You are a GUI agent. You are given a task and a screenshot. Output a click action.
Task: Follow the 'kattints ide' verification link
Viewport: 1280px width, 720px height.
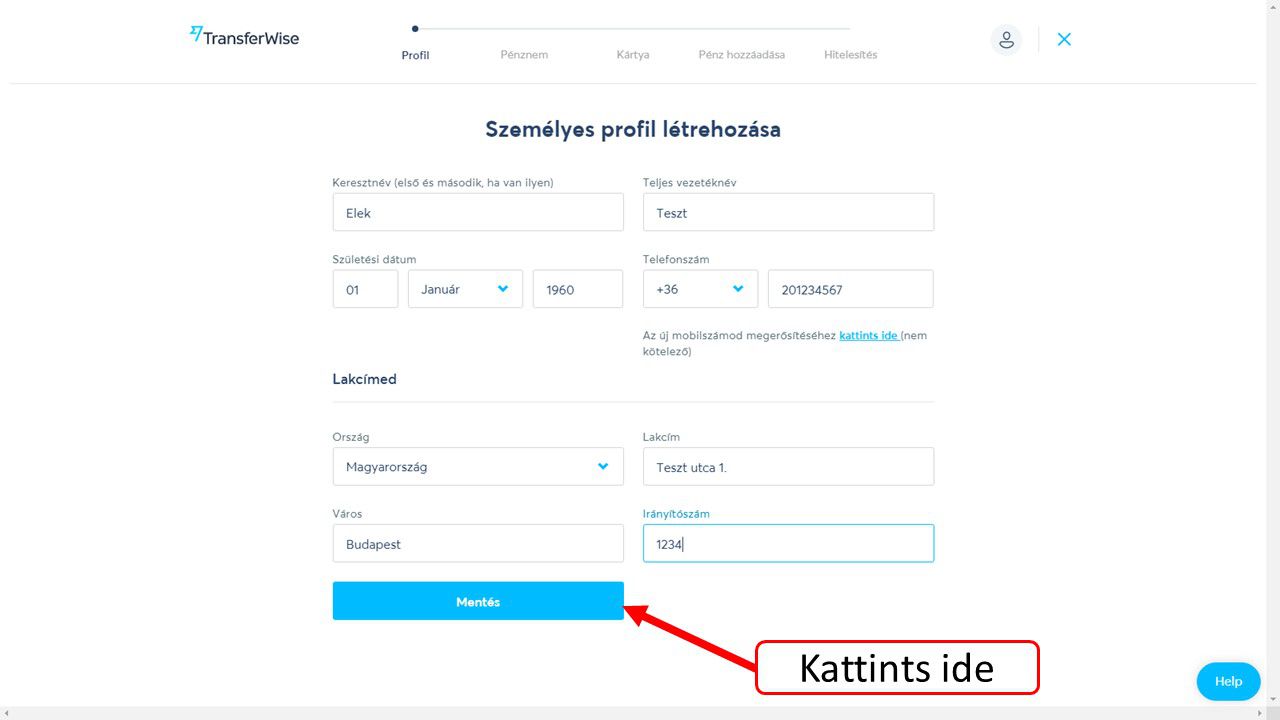(867, 336)
